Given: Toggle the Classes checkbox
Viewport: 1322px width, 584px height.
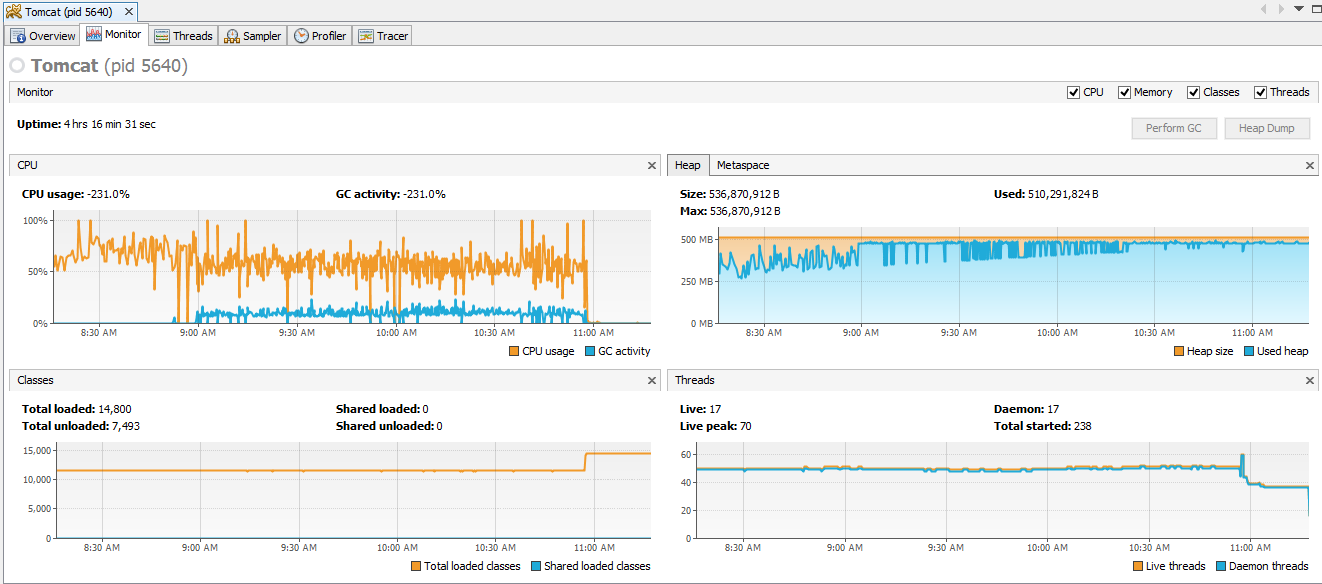Looking at the screenshot, I should pos(1193,92).
